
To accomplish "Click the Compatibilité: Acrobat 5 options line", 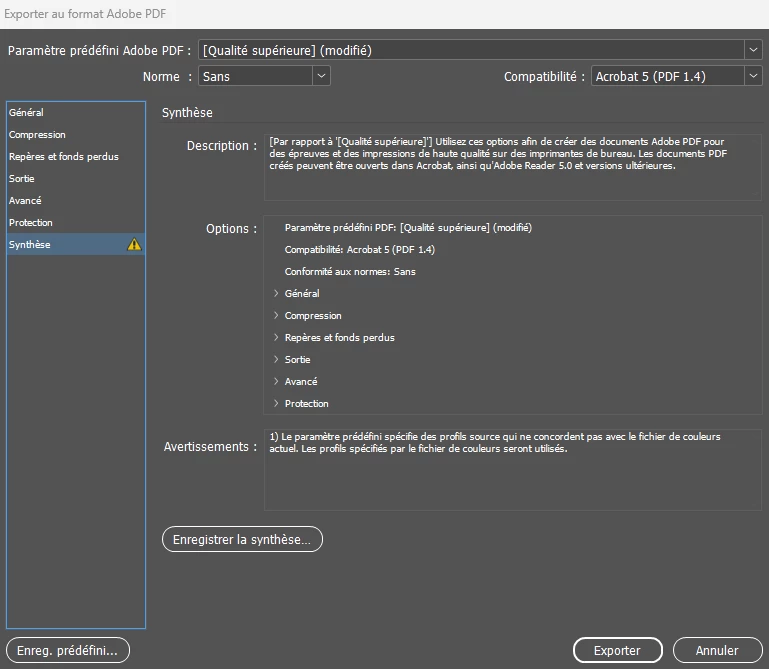I will (x=359, y=250).
